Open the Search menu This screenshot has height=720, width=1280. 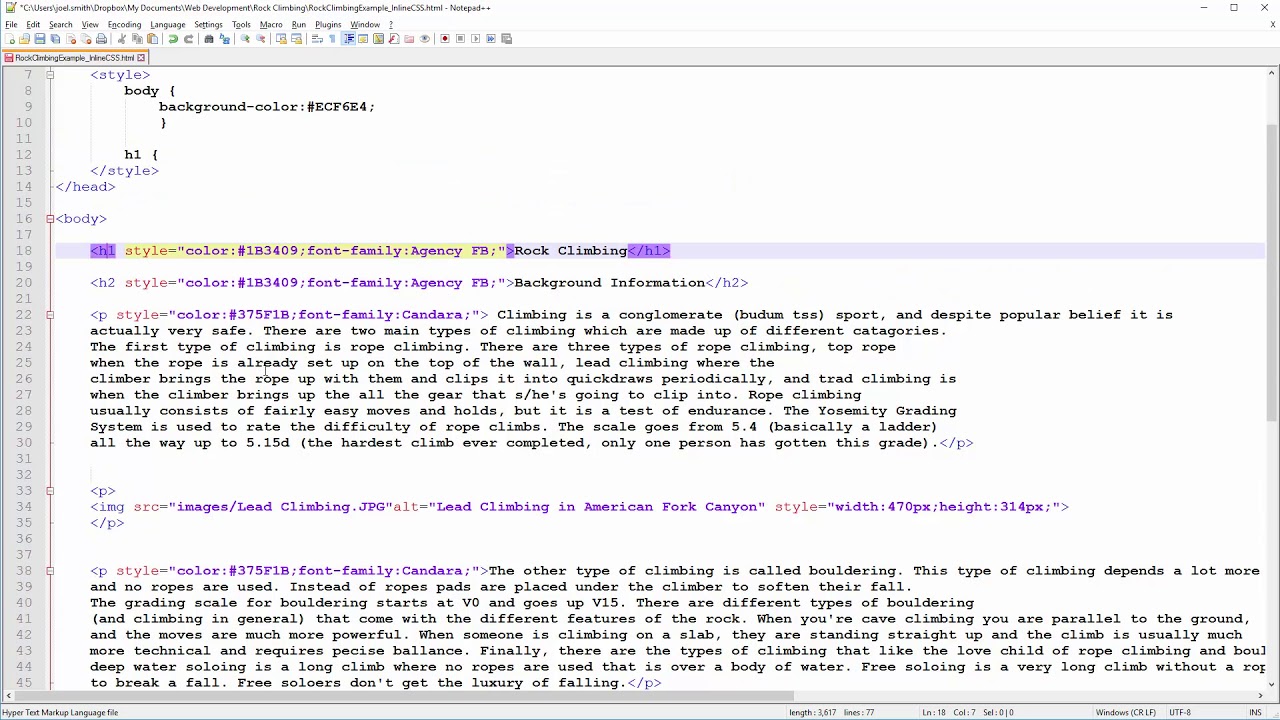tap(60, 24)
